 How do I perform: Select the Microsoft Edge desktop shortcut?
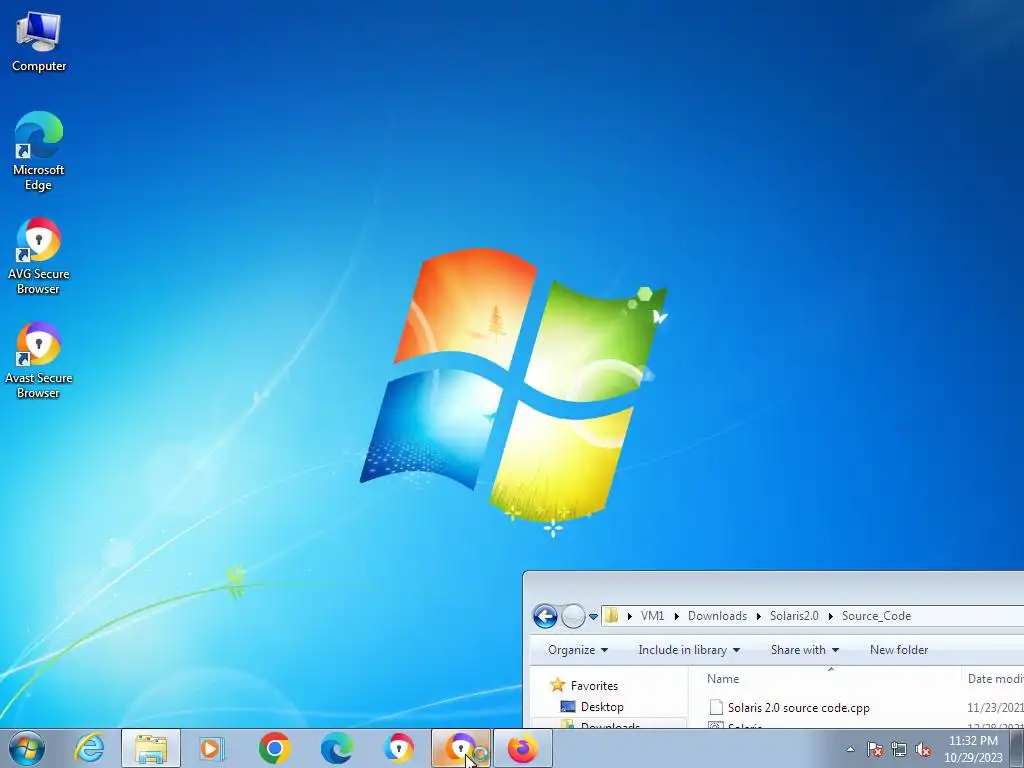[x=39, y=151]
